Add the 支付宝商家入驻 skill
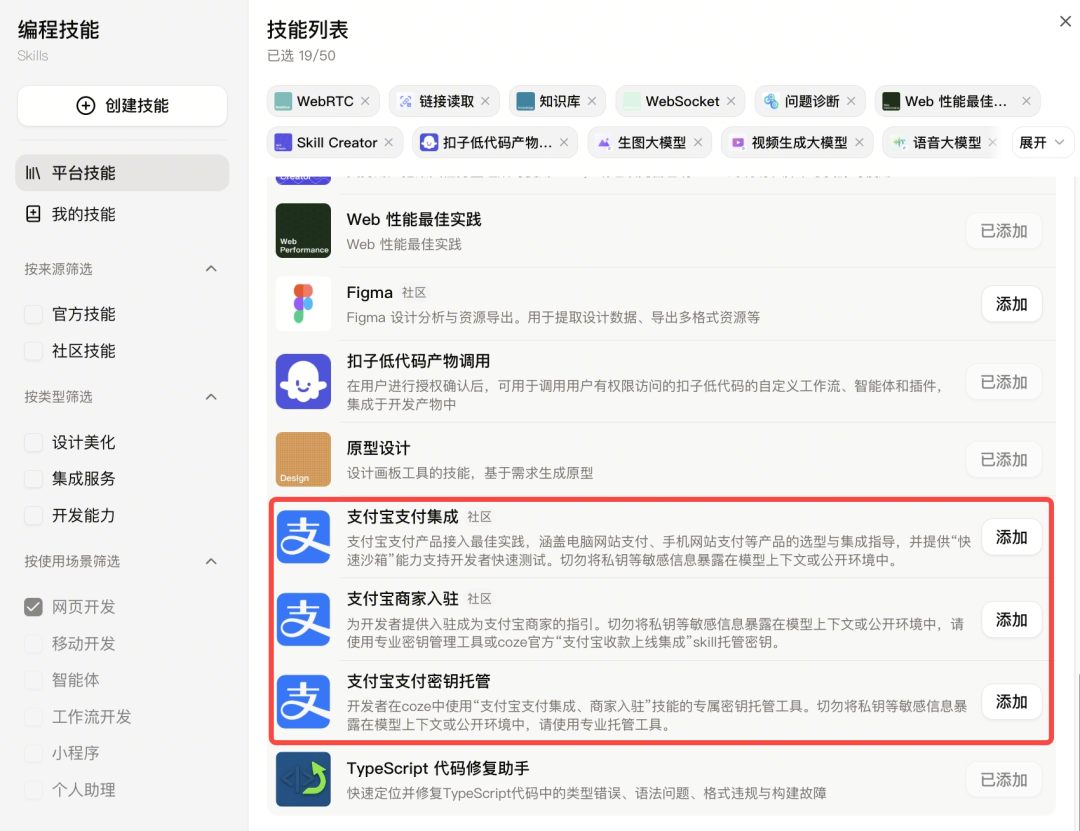1080x831 pixels. click(x=1011, y=619)
